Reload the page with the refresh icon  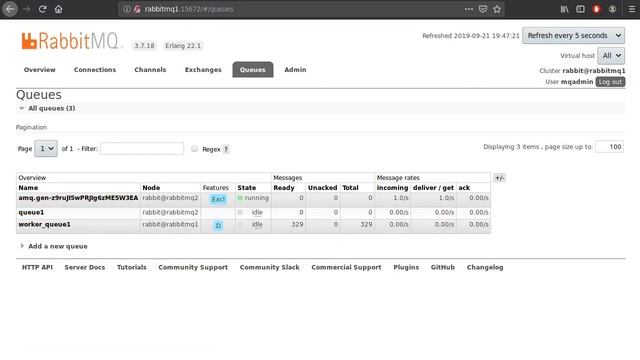click(42, 9)
